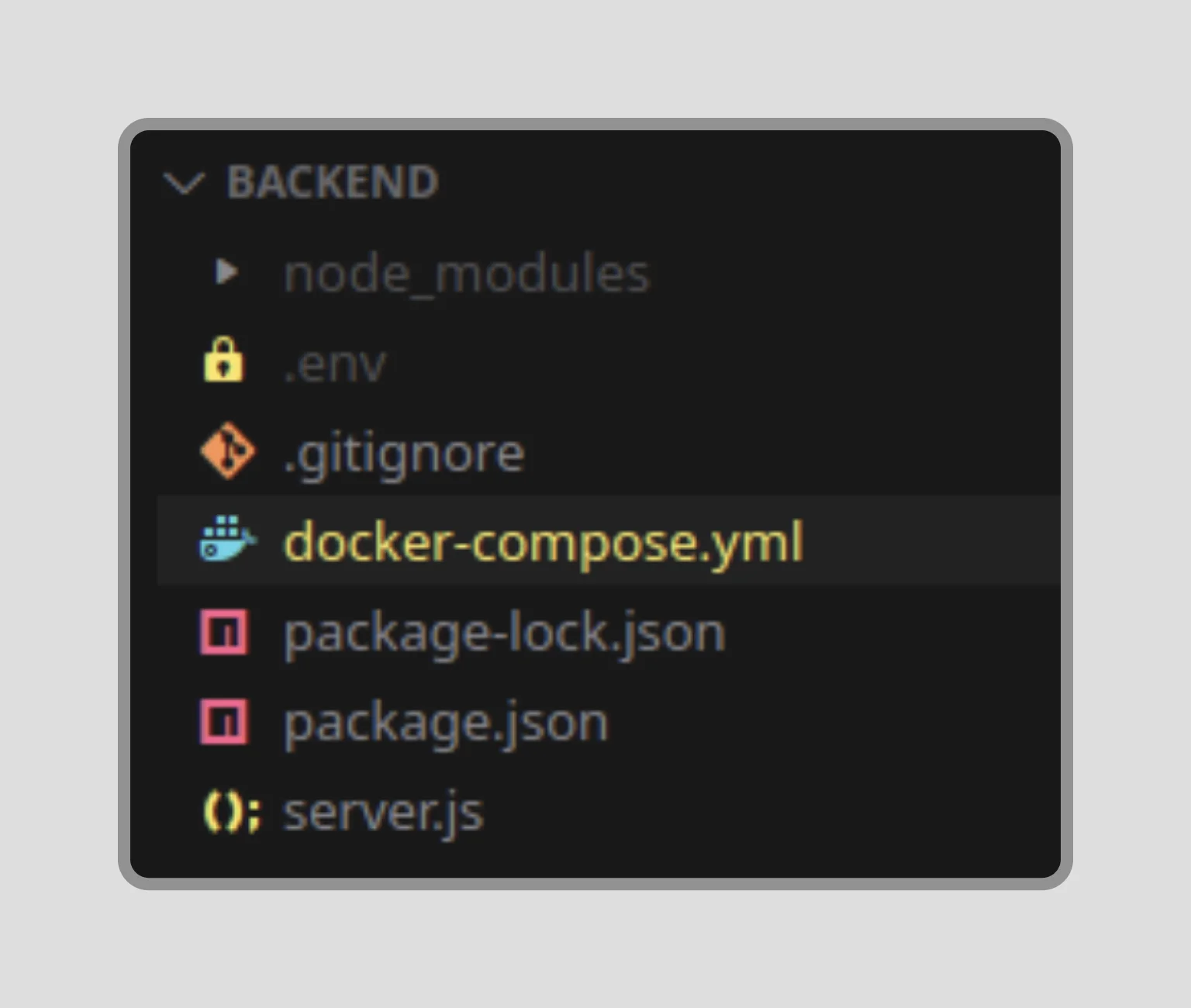1191x1008 pixels.
Task: Click the npm icon next to package.json
Action: (224, 720)
